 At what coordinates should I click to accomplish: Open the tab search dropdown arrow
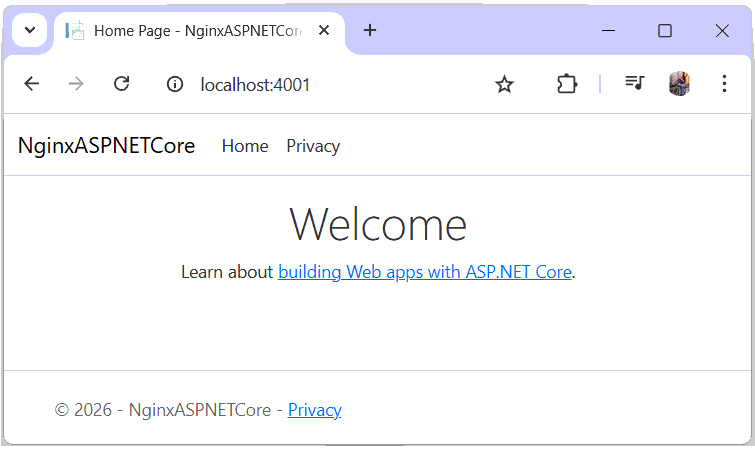(x=30, y=30)
